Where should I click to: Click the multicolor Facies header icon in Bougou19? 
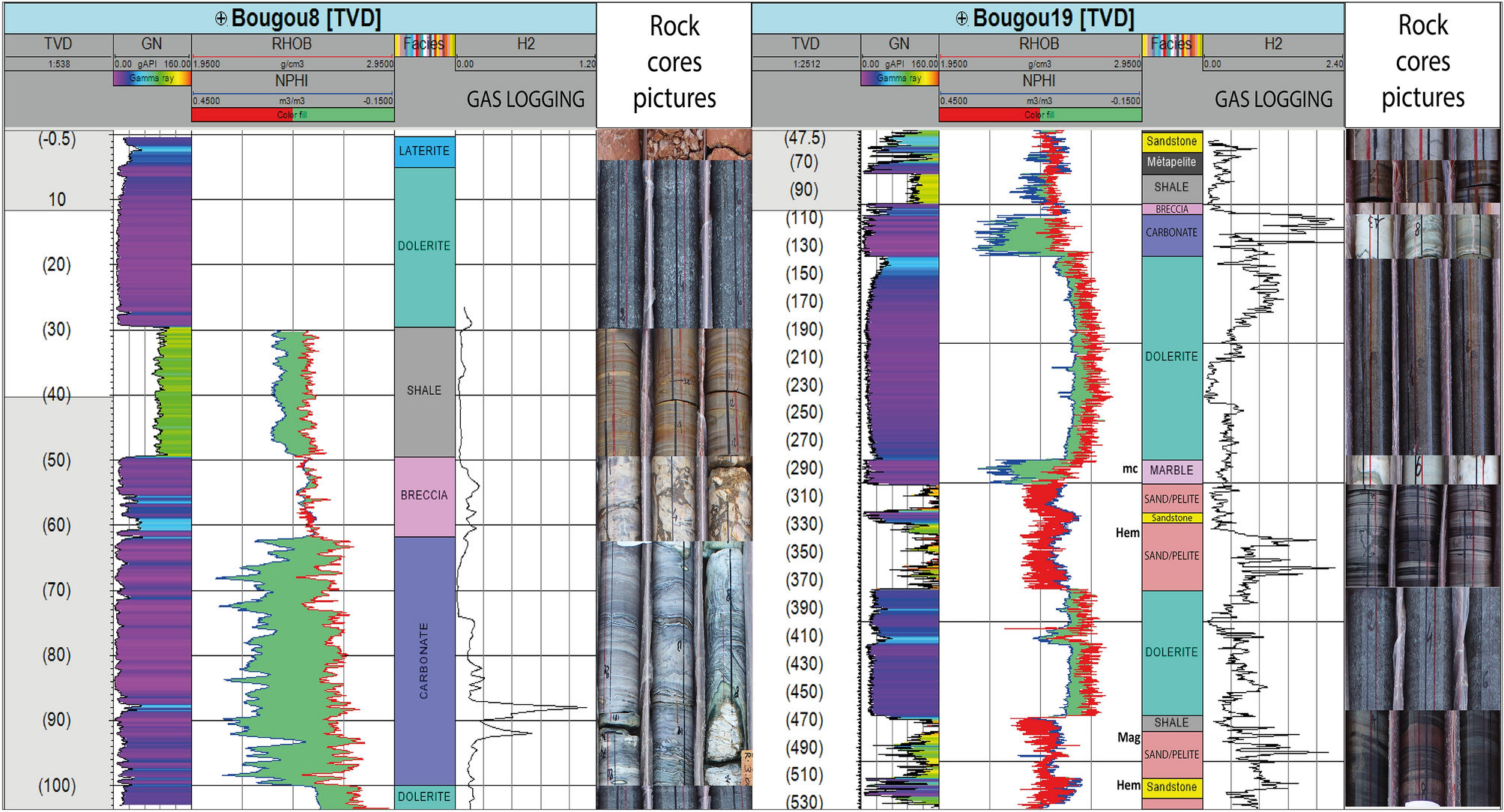[x=1172, y=44]
